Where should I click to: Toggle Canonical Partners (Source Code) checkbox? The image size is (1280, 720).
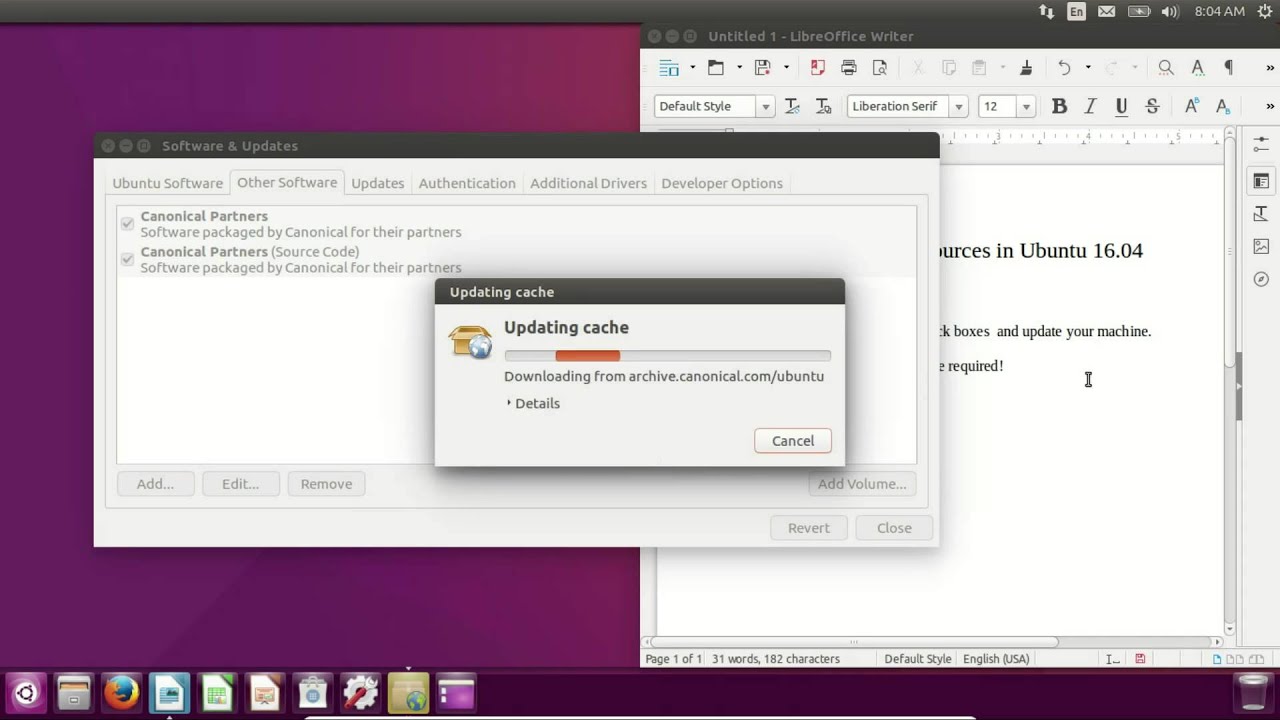coord(127,259)
